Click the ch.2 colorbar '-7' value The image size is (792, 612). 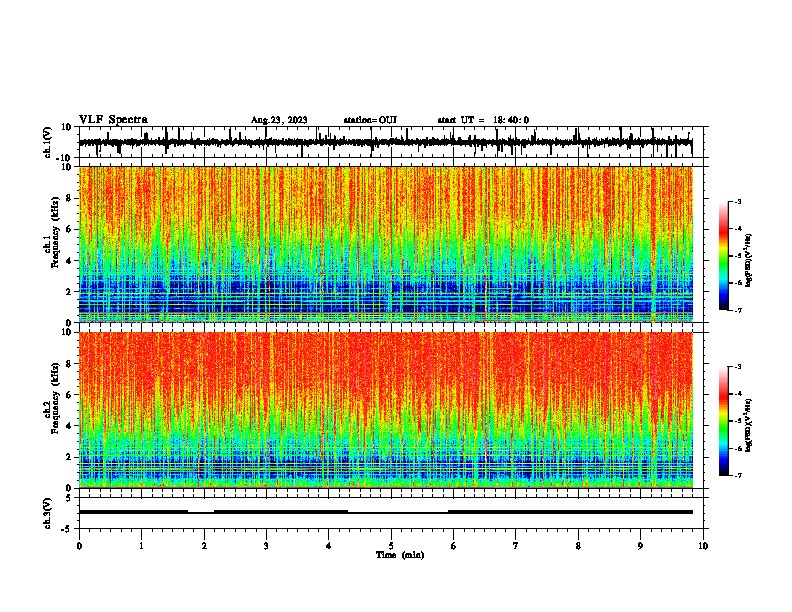[x=737, y=475]
